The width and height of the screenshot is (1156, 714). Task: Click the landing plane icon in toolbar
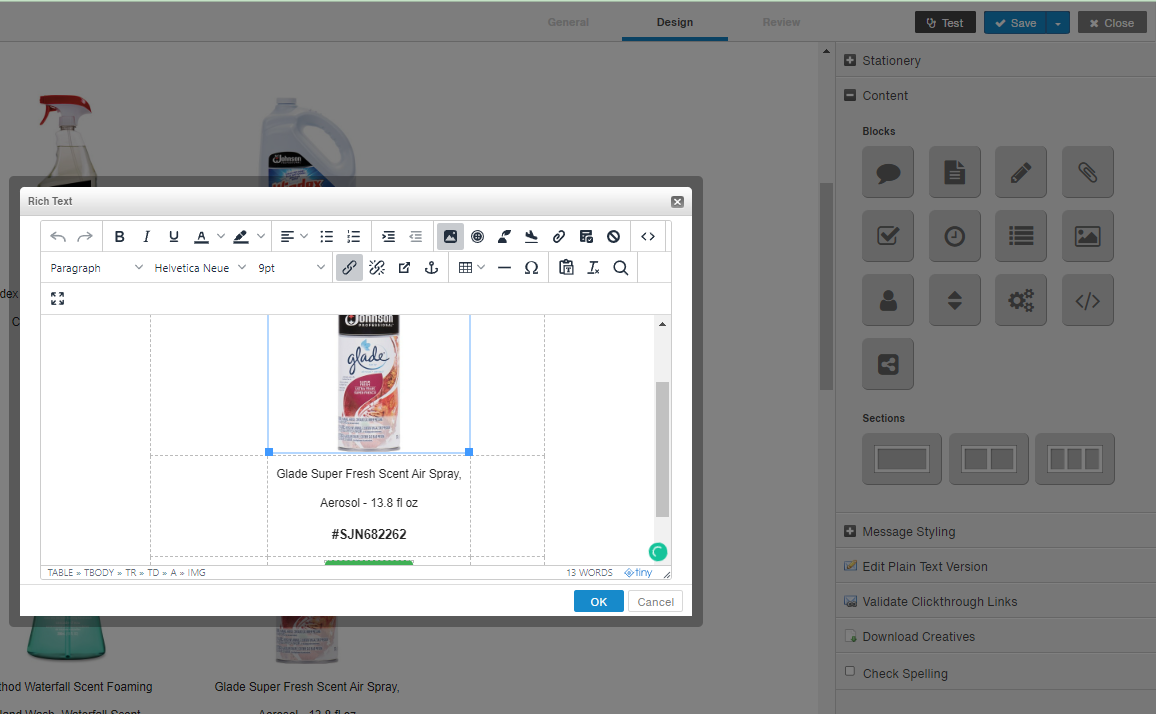click(532, 237)
